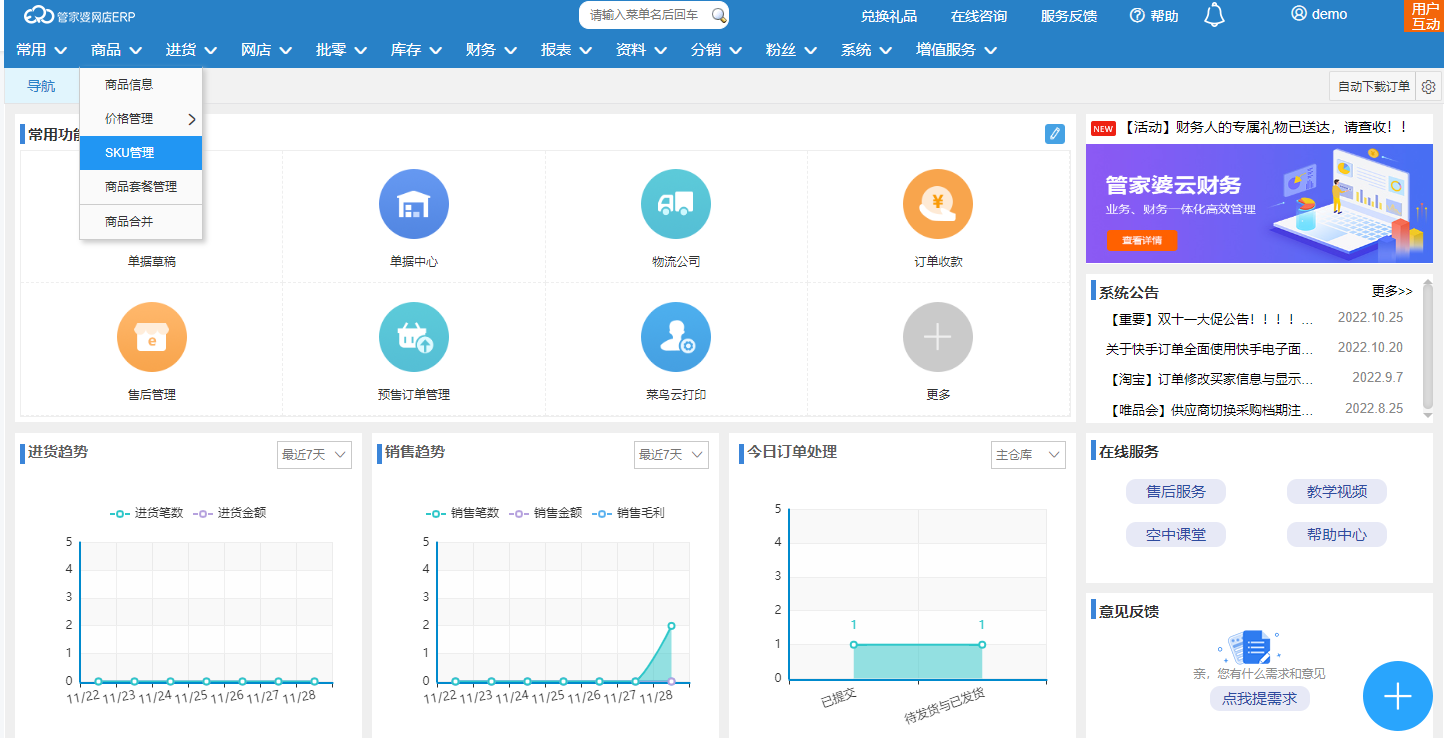1444x738 pixels.
Task: Open the 单据草稿 shortcut tile
Action: (x=151, y=261)
